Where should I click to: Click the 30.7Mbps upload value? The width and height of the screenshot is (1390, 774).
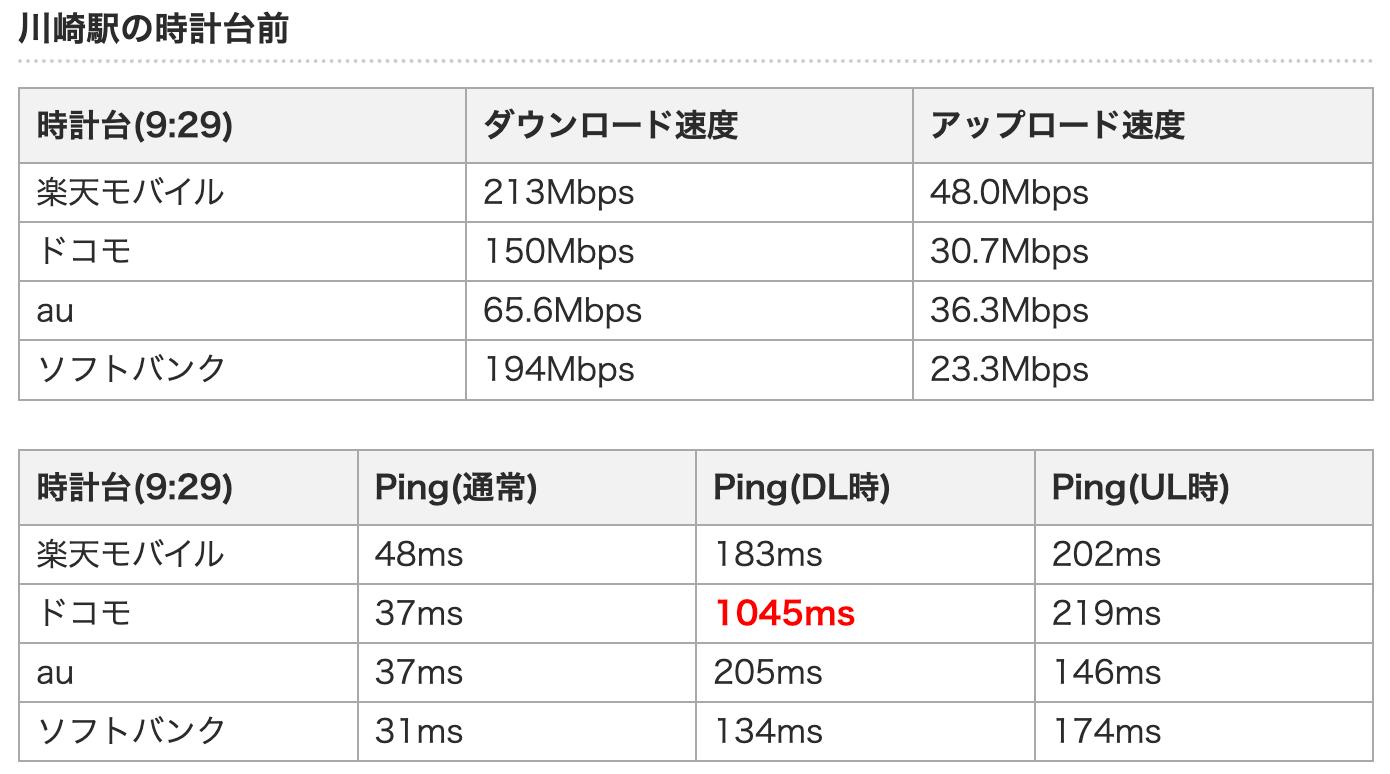pos(1009,250)
